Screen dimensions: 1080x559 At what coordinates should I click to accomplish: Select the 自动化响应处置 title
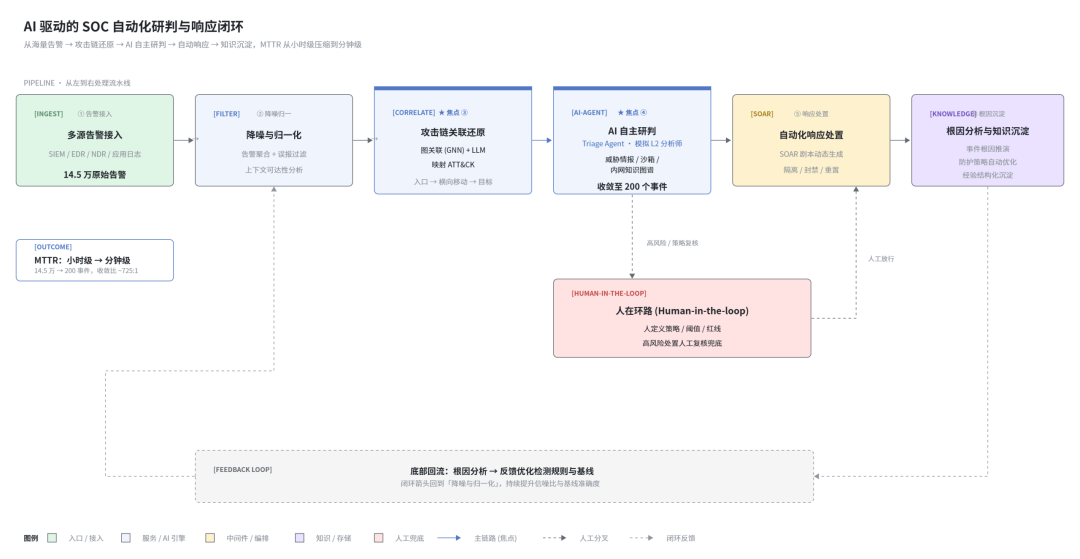coord(811,135)
